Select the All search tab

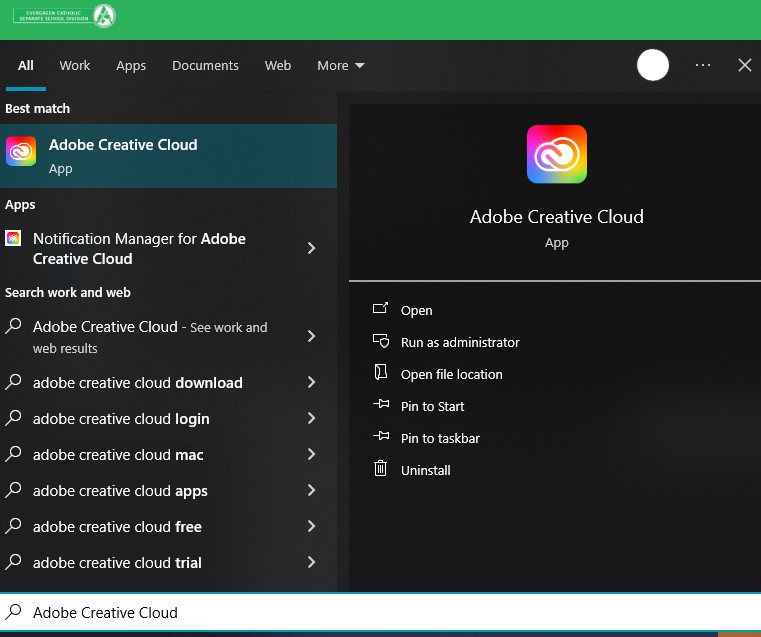[x=26, y=65]
